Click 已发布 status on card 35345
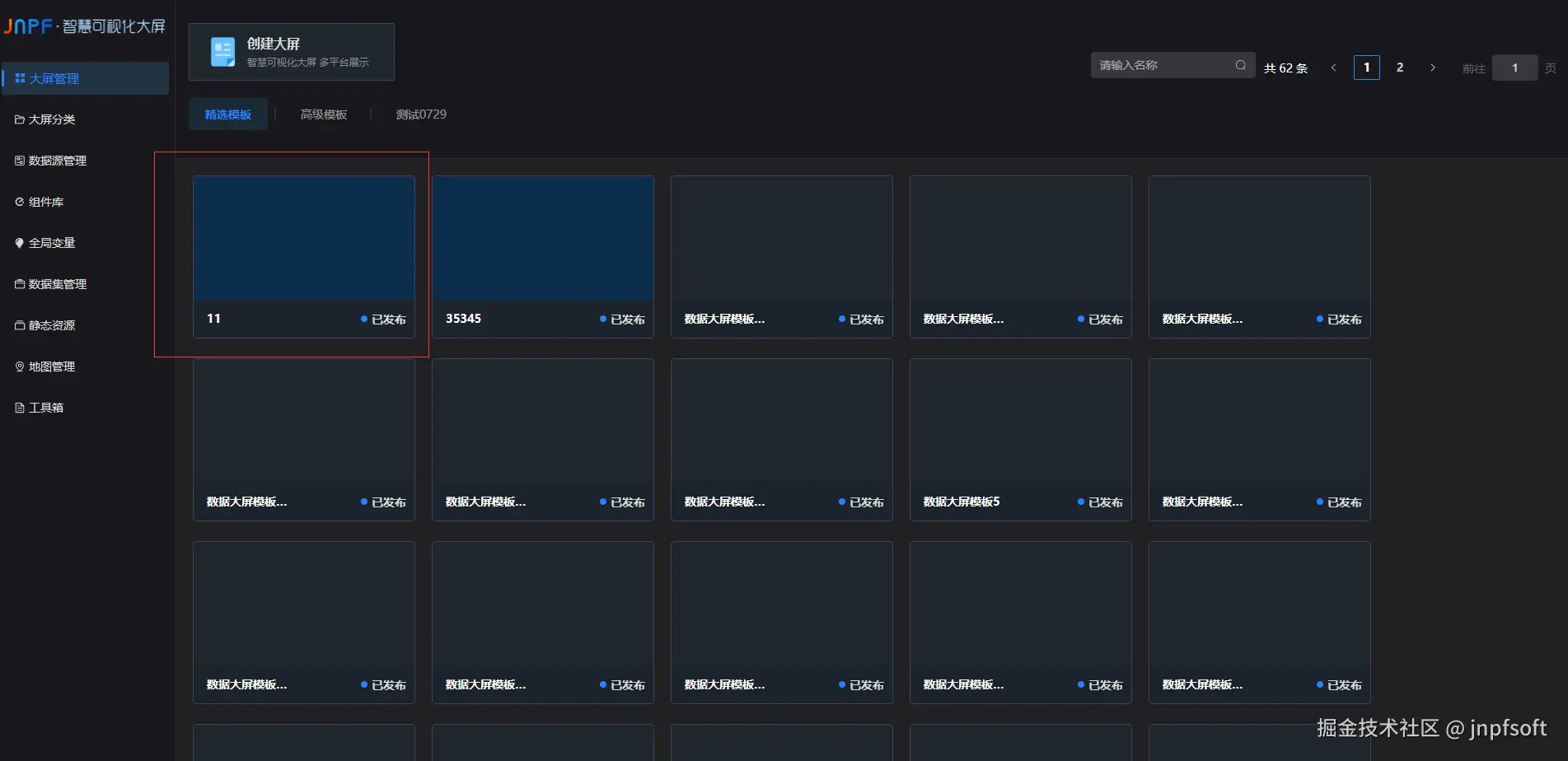1568x761 pixels. 622,320
